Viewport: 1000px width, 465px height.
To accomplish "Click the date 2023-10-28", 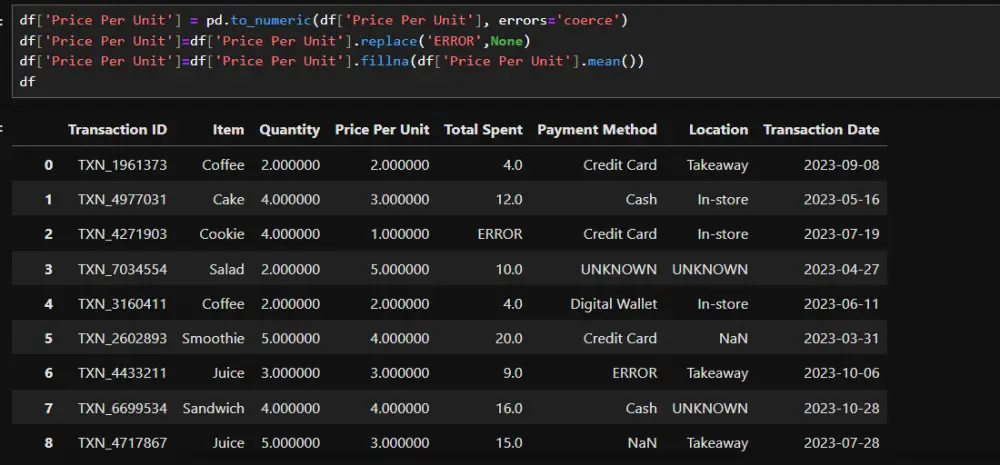I will 841,408.
